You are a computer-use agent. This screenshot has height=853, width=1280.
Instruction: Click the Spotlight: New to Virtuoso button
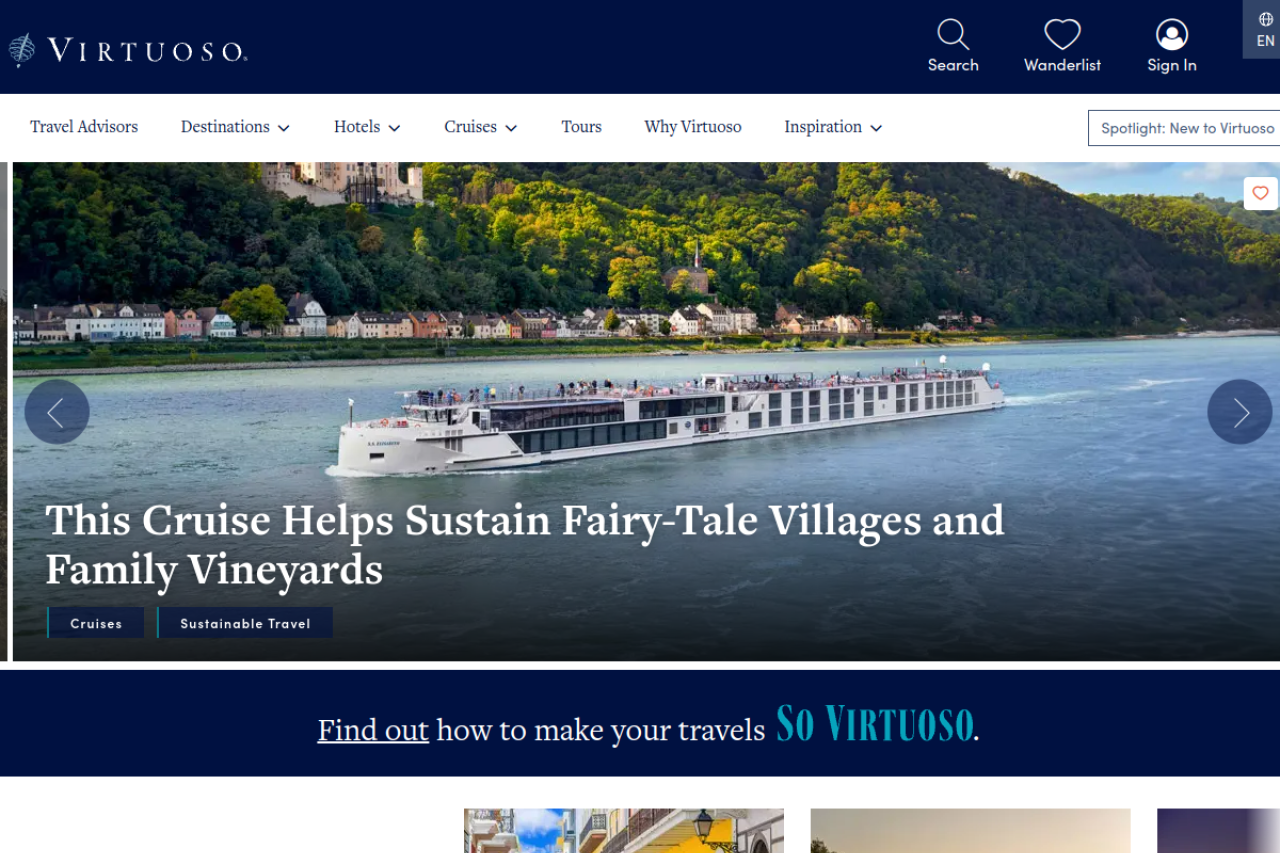pos(1184,128)
